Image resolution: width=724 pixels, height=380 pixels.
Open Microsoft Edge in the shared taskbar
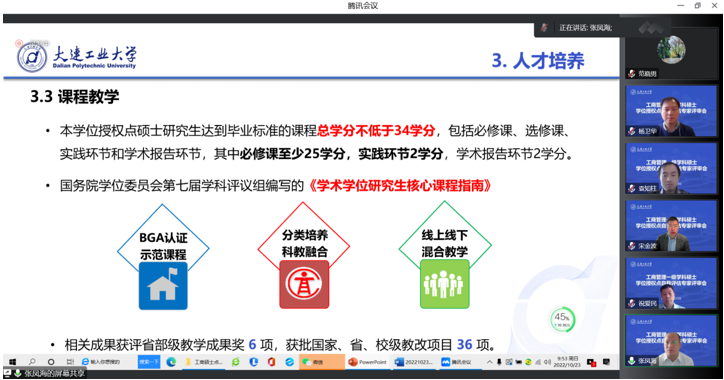(171, 362)
